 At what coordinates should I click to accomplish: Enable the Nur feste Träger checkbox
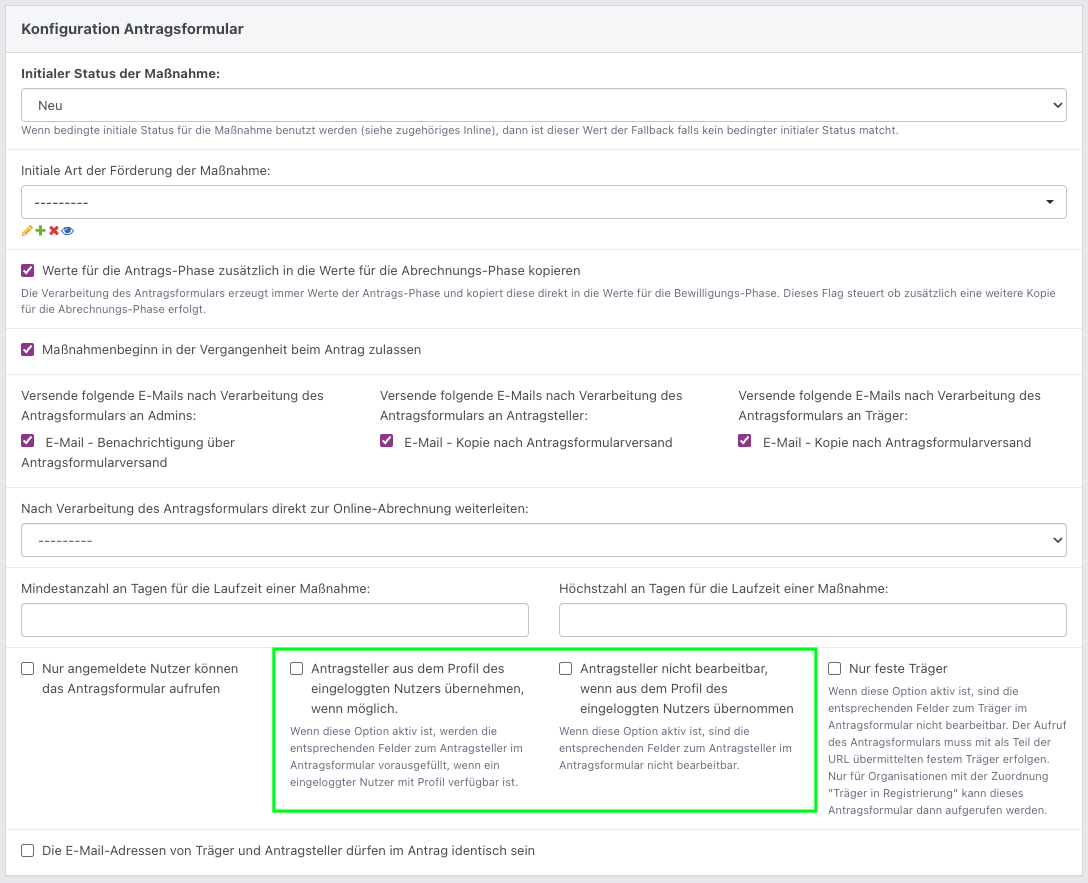(835, 669)
